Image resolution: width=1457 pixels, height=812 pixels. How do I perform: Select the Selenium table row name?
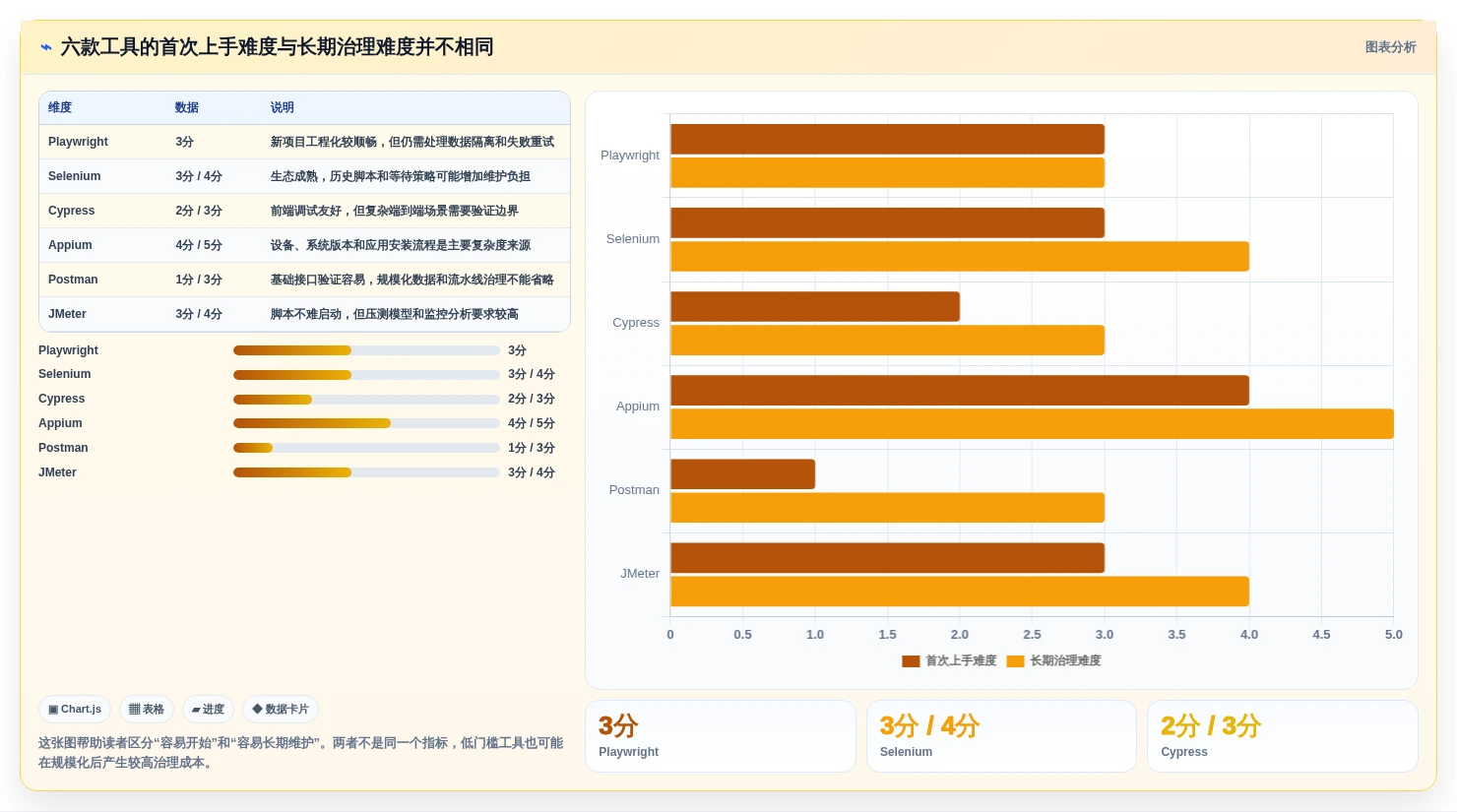point(74,176)
